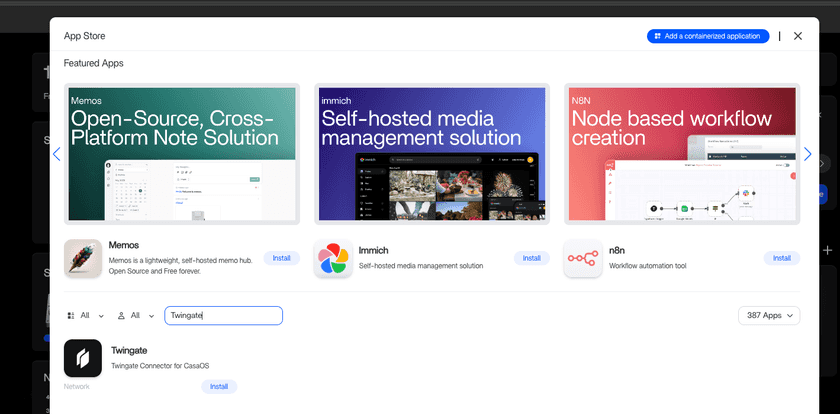The image size is (840, 414).
Task: Click 'Twingate Connector for CasaOS' description
Action: pos(160,366)
